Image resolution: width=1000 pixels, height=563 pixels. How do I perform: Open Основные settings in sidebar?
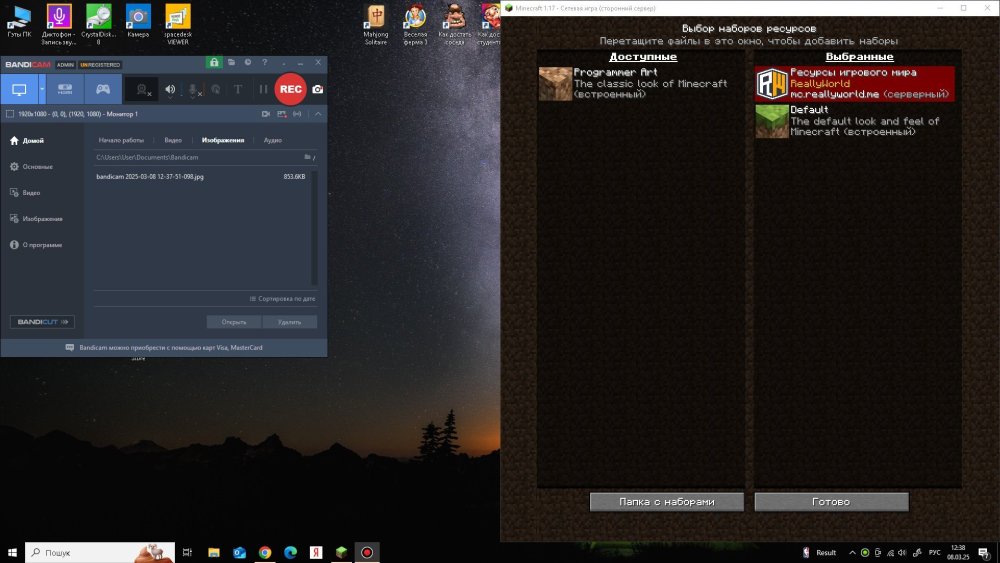click(x=31, y=166)
